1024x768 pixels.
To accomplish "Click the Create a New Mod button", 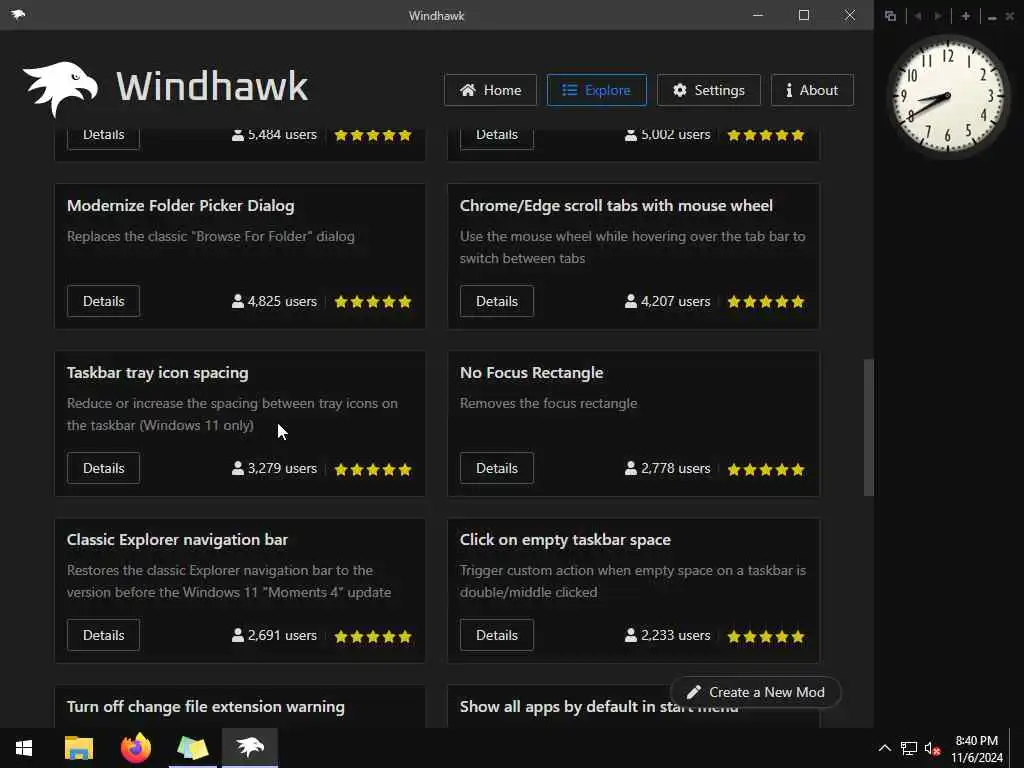I will [x=756, y=692].
